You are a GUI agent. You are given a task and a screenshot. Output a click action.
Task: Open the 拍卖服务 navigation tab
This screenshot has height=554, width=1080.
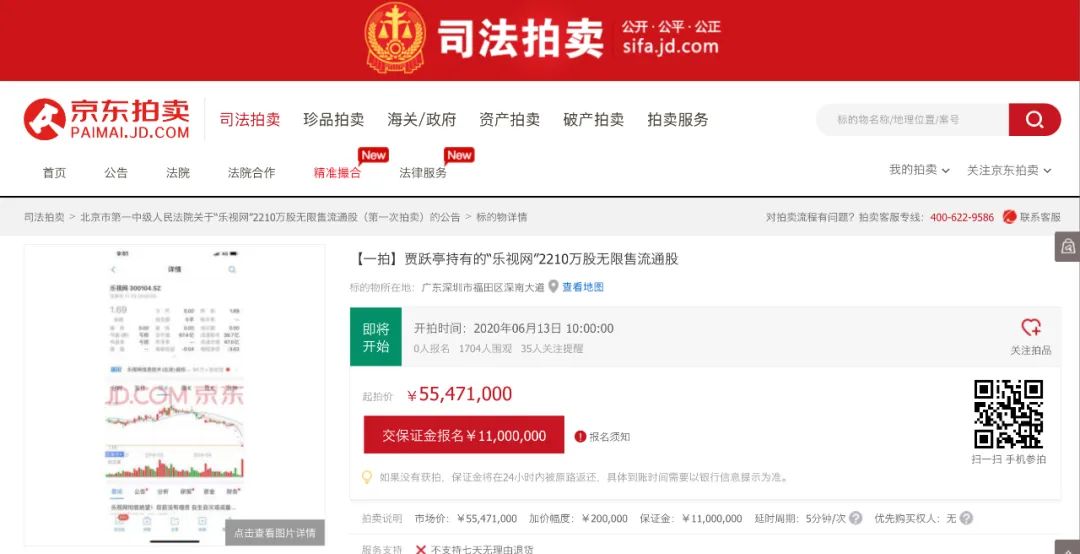click(678, 120)
